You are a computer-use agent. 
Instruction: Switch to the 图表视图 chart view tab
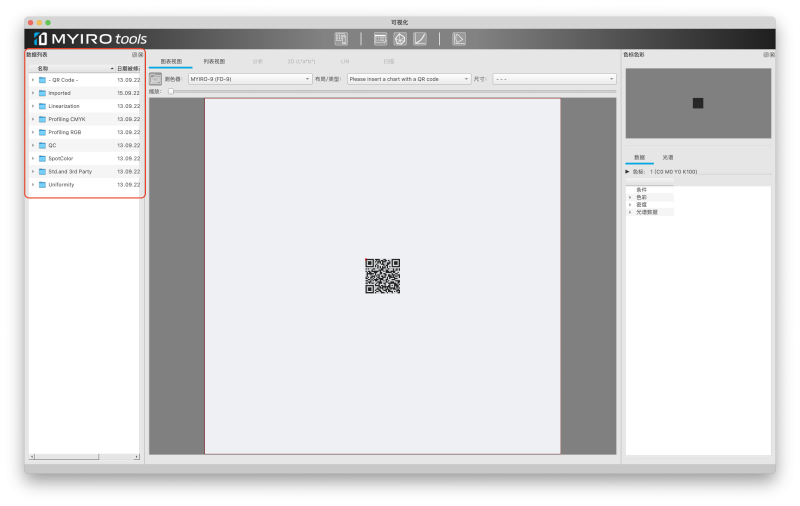[x=171, y=61]
